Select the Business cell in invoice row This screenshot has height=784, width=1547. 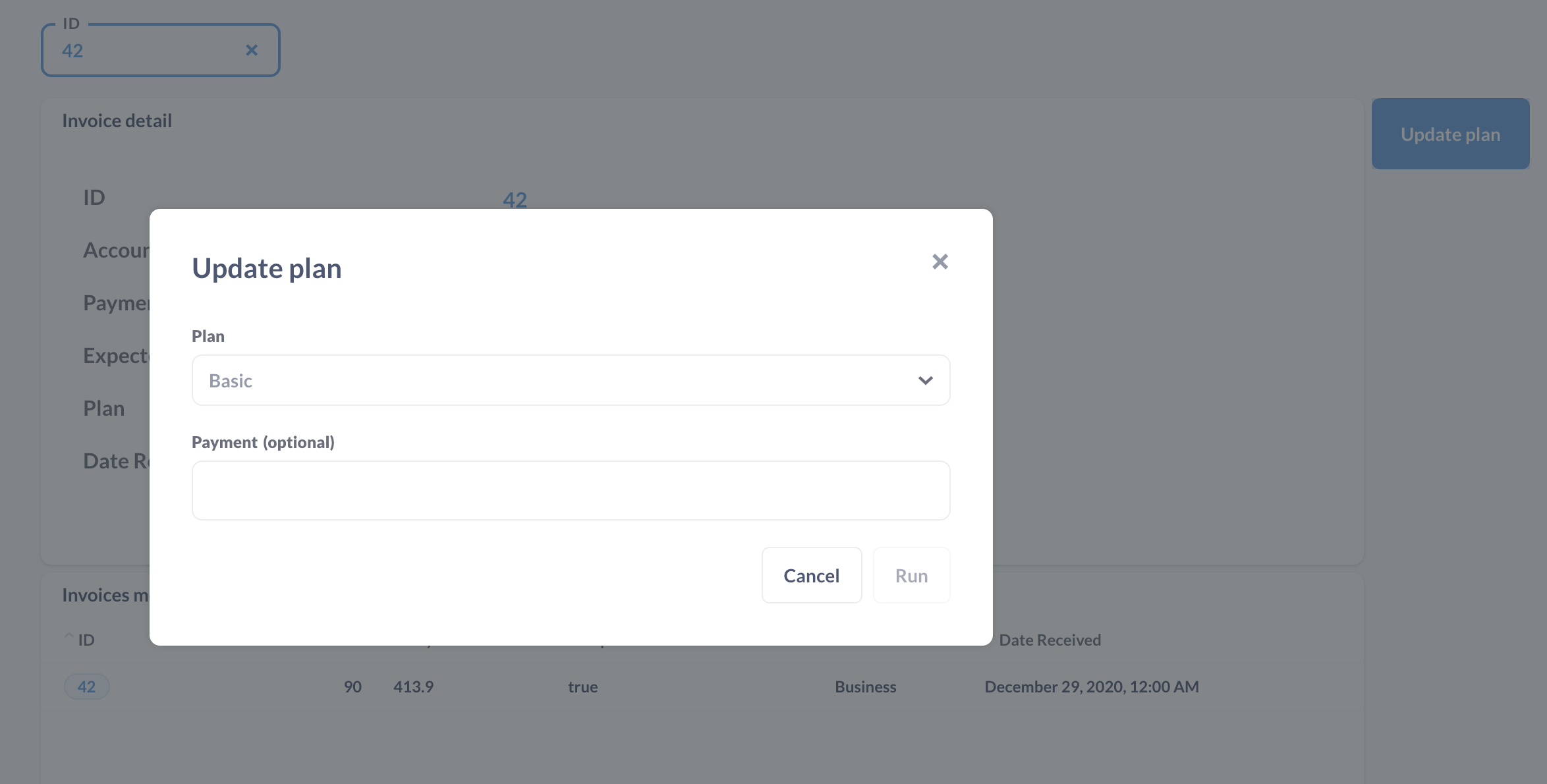[x=865, y=686]
